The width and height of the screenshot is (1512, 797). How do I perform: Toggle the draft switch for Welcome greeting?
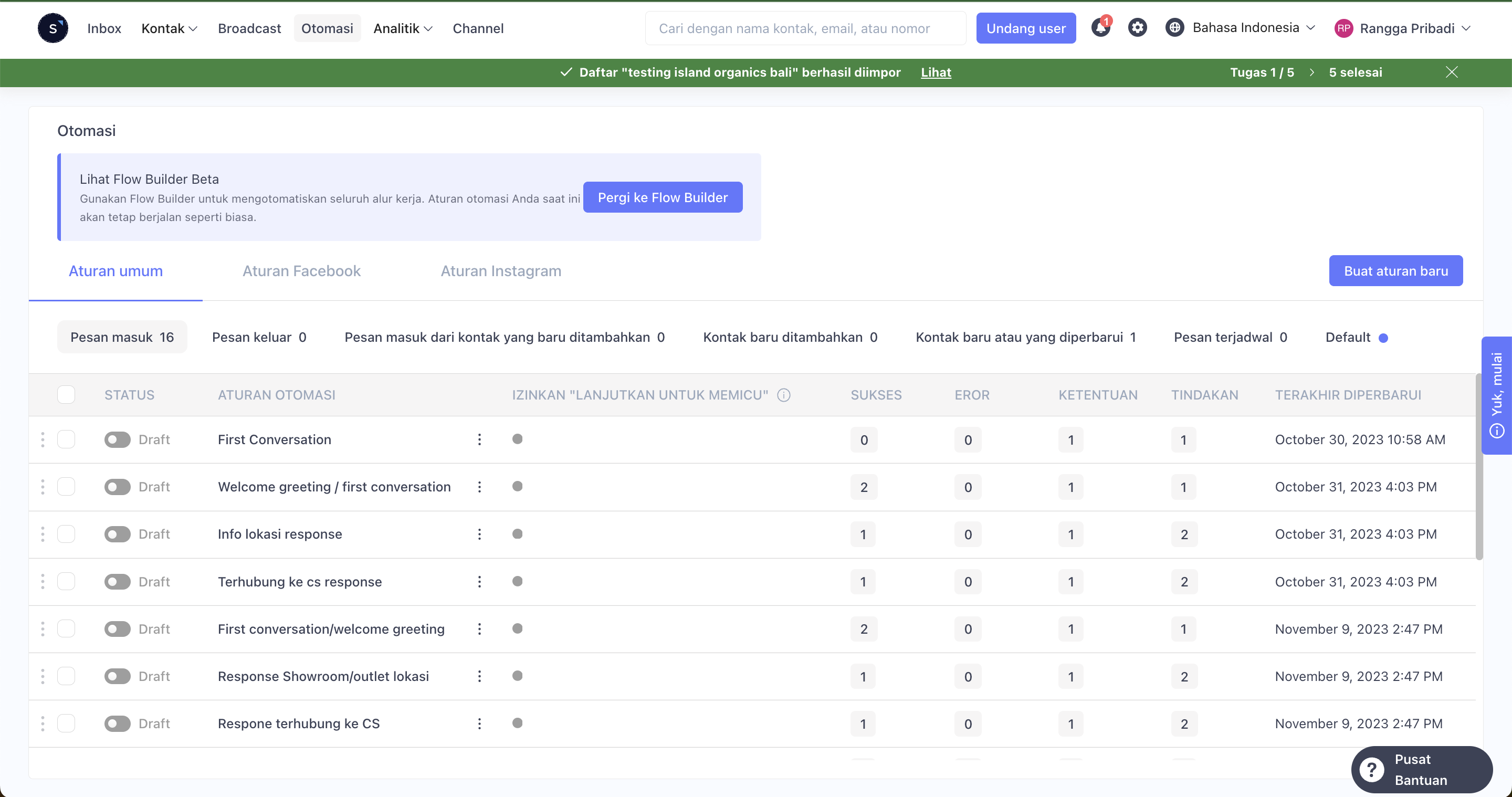point(117,487)
